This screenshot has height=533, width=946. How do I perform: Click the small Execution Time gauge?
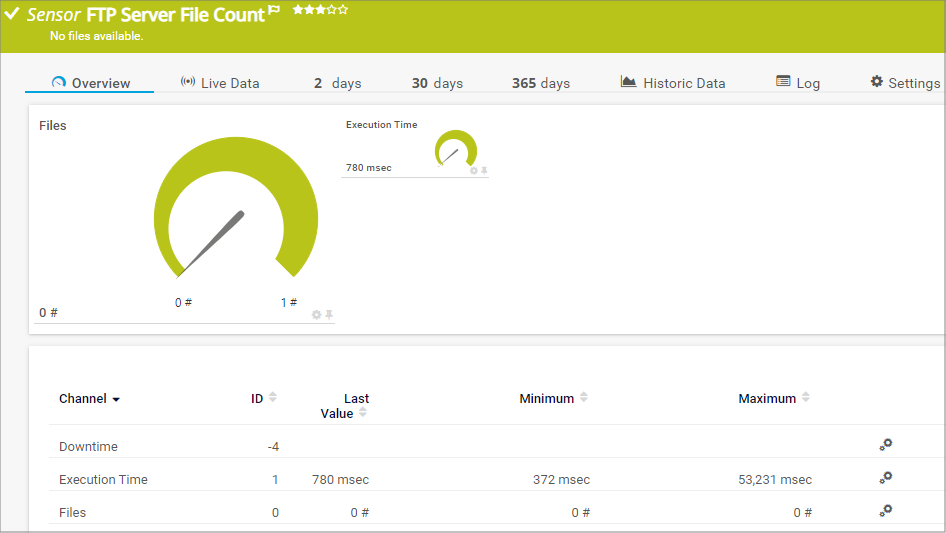tap(456, 150)
